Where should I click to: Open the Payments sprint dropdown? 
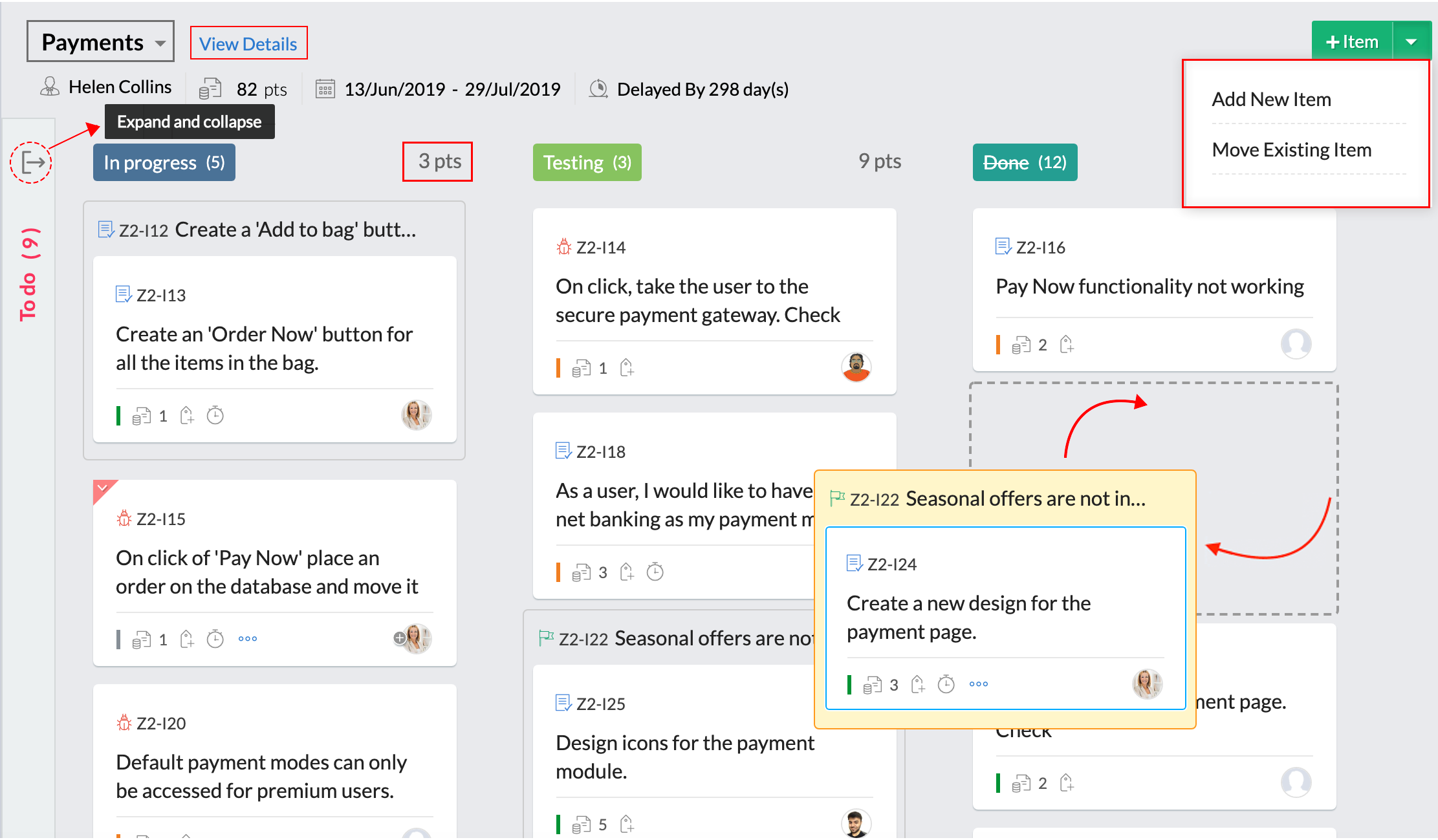coord(101,42)
